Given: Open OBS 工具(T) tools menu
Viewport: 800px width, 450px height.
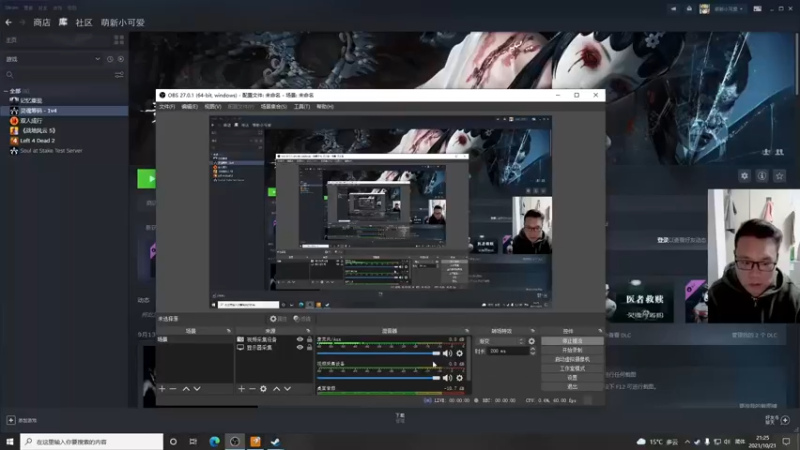Looking at the screenshot, I should click(x=302, y=107).
